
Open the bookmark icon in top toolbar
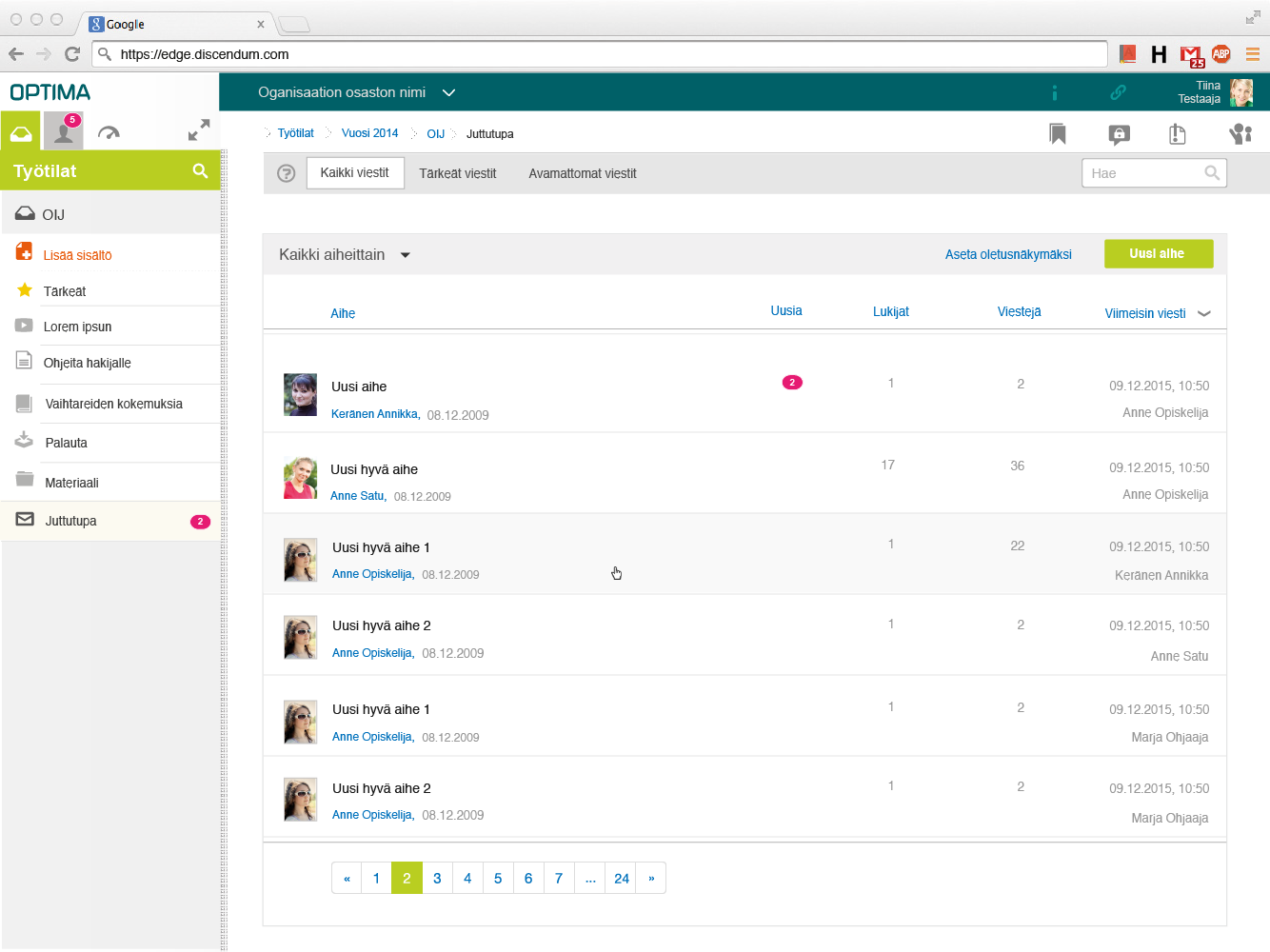1057,134
